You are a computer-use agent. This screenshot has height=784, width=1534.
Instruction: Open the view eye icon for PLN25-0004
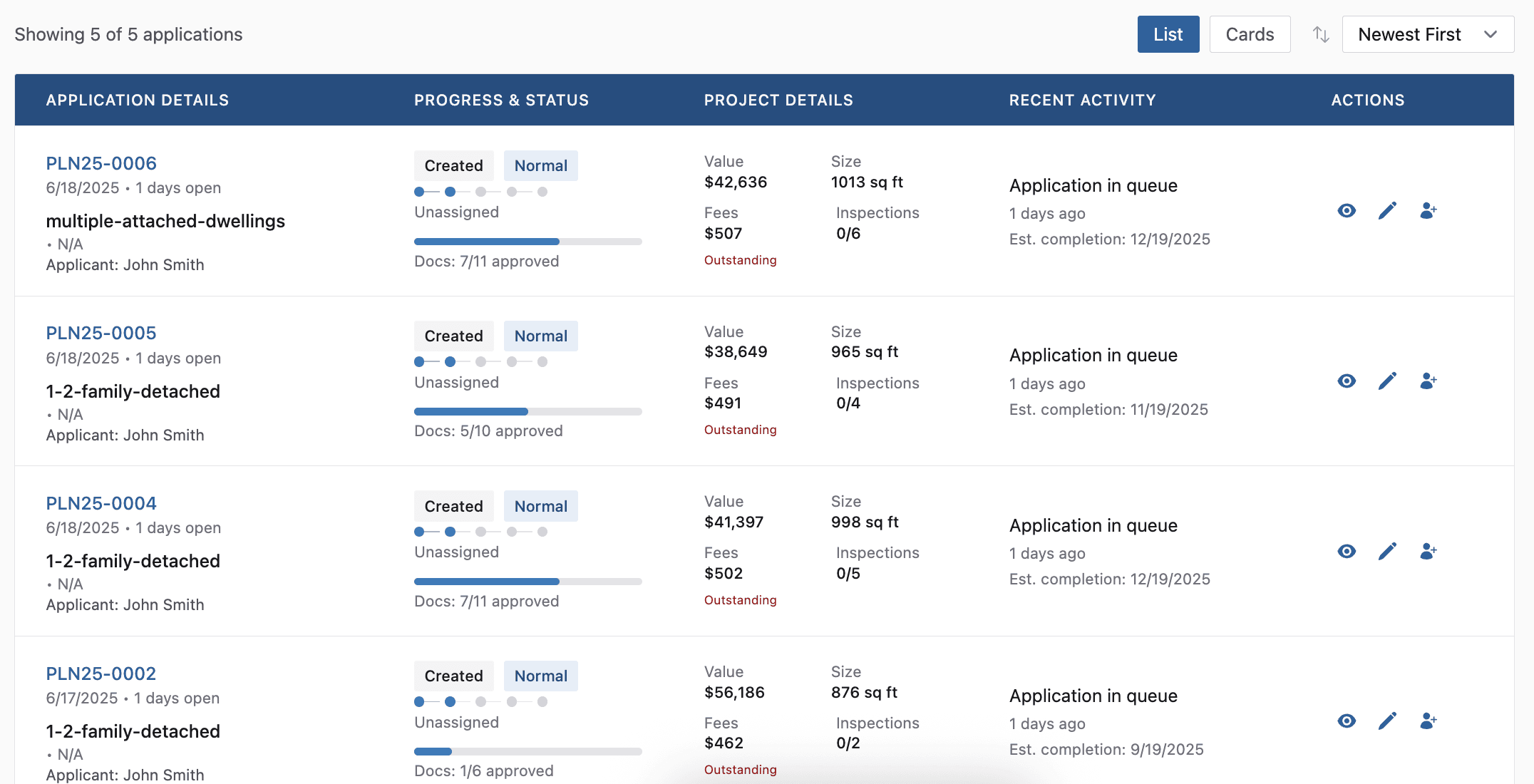point(1346,551)
